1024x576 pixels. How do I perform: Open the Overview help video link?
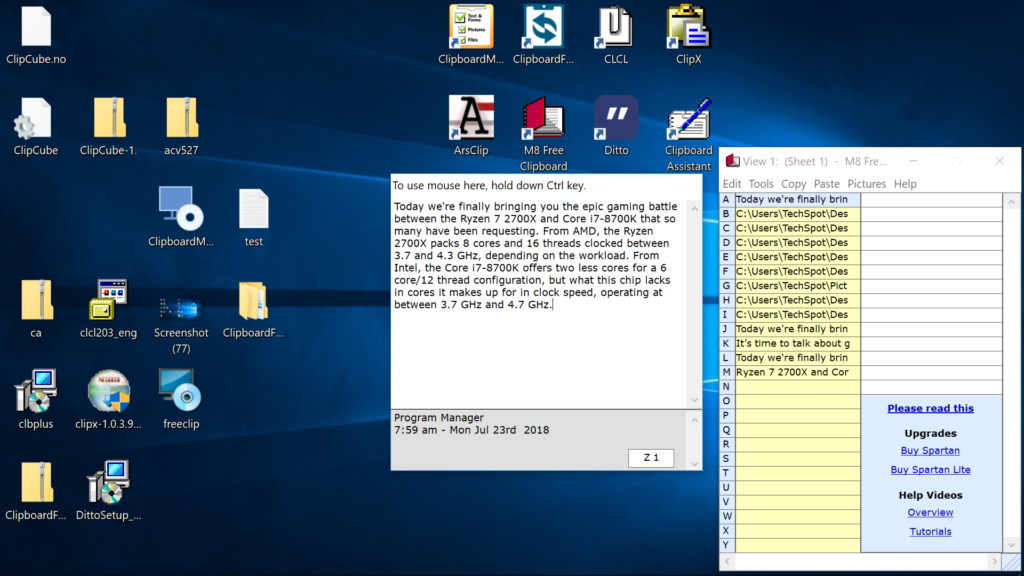pos(930,512)
